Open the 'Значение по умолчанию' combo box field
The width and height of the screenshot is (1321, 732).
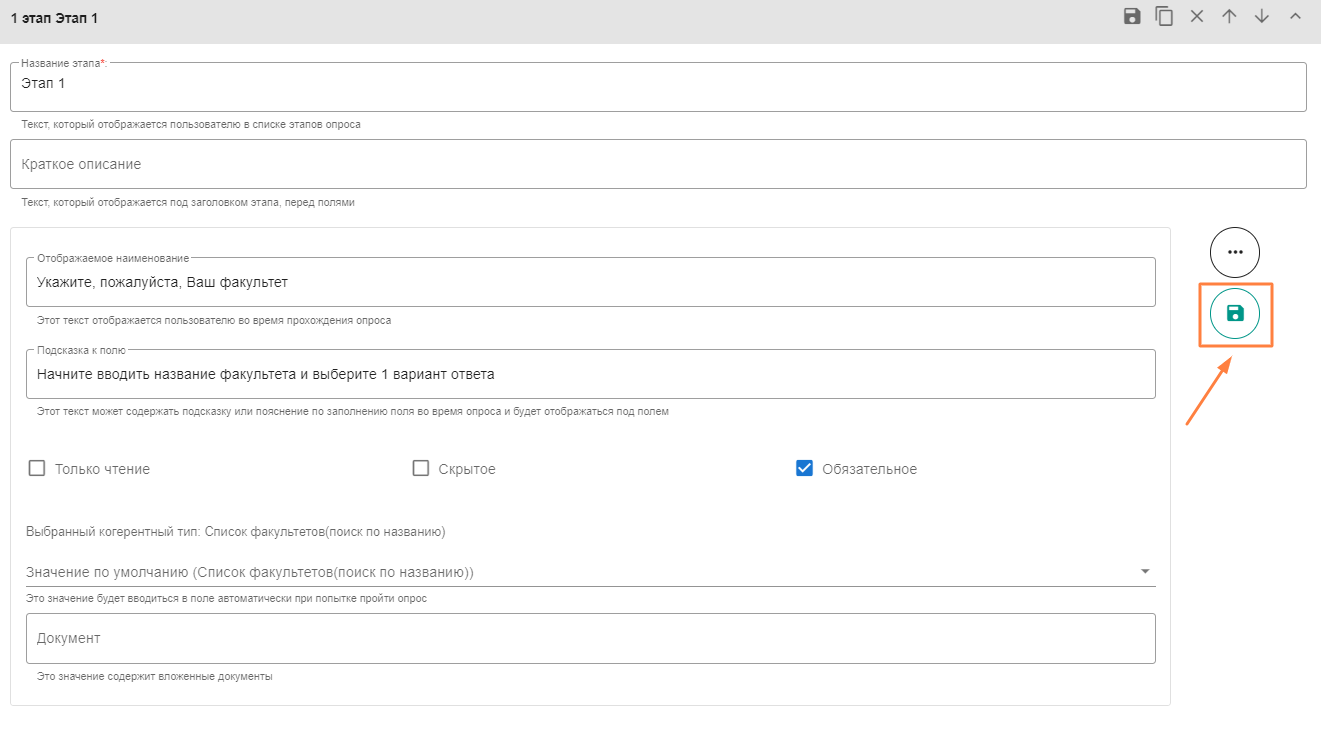click(580, 572)
